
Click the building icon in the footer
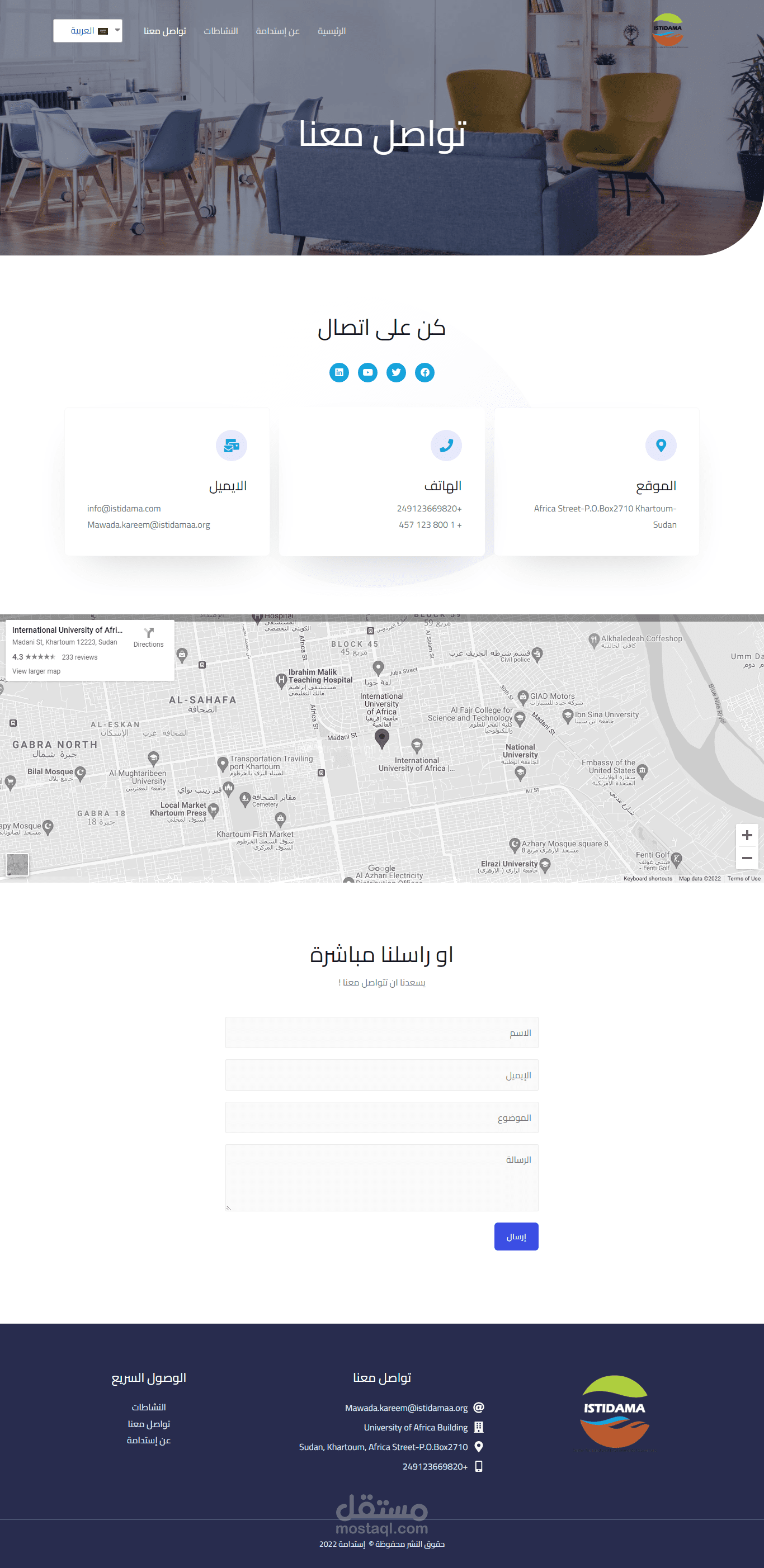[479, 1427]
